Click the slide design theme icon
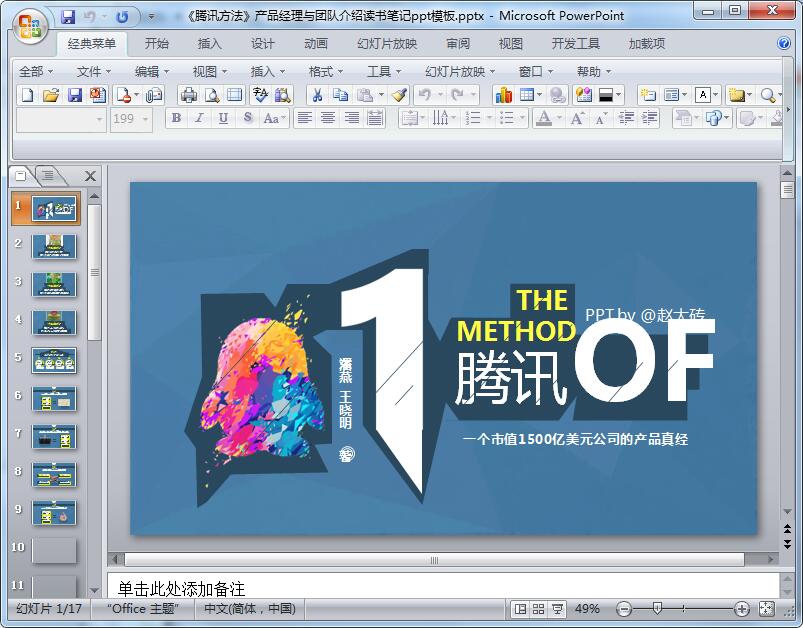This screenshot has height=628, width=803. [583, 95]
